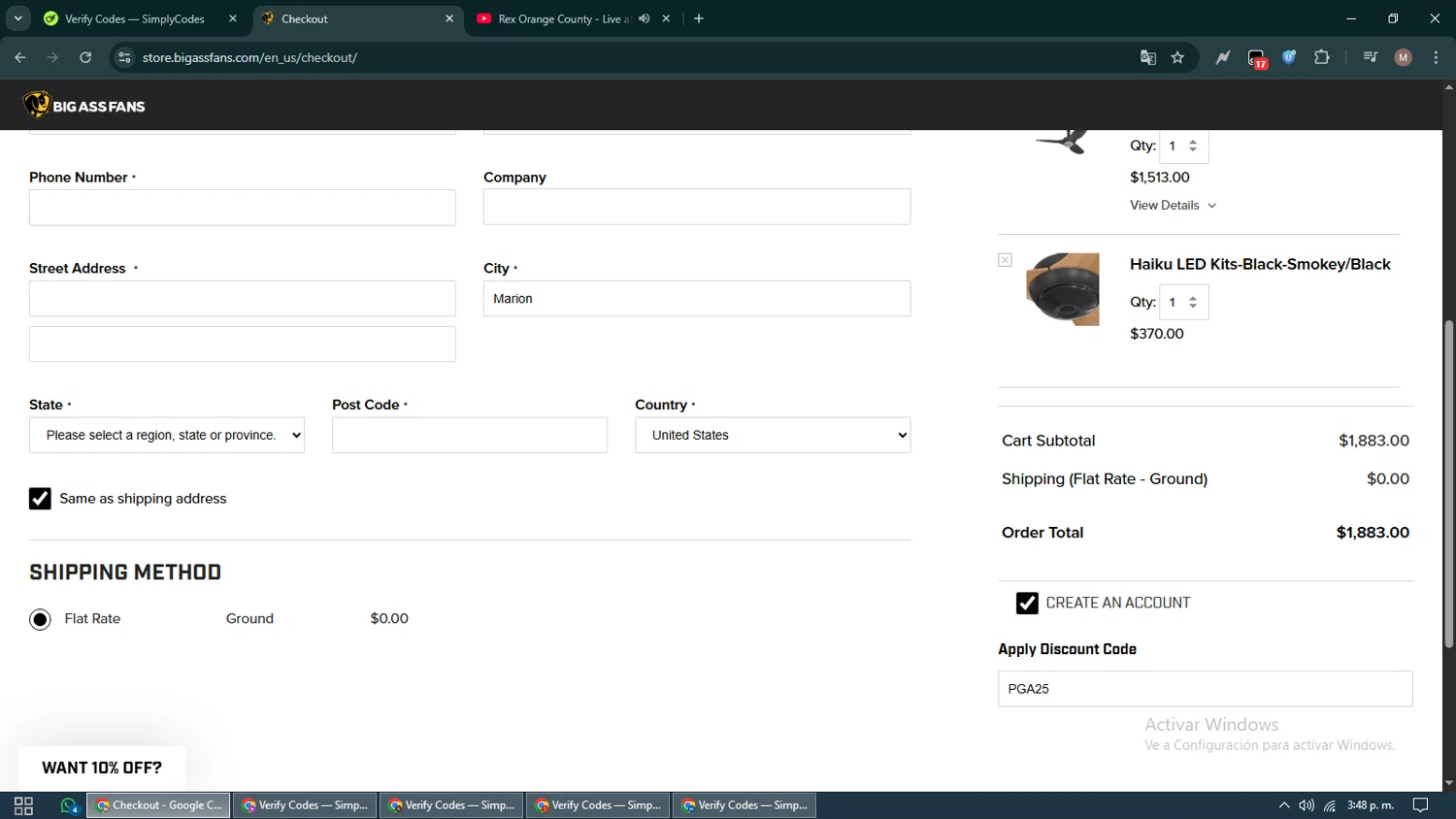Go forward to the next page
Viewport: 1456px width, 819px height.
[52, 57]
